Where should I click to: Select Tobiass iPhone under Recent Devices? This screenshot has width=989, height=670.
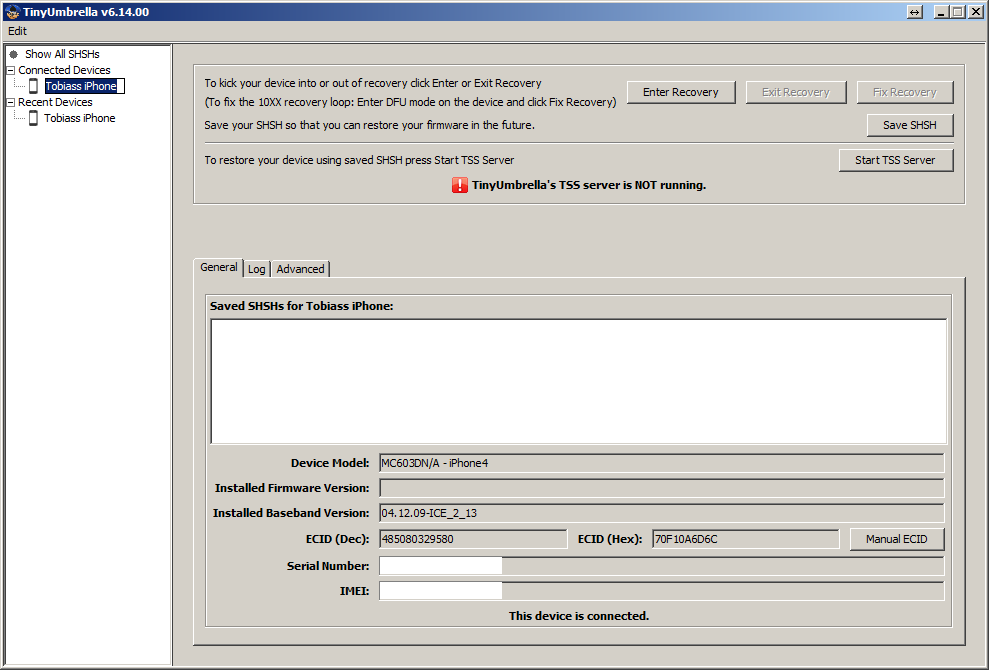[x=79, y=118]
